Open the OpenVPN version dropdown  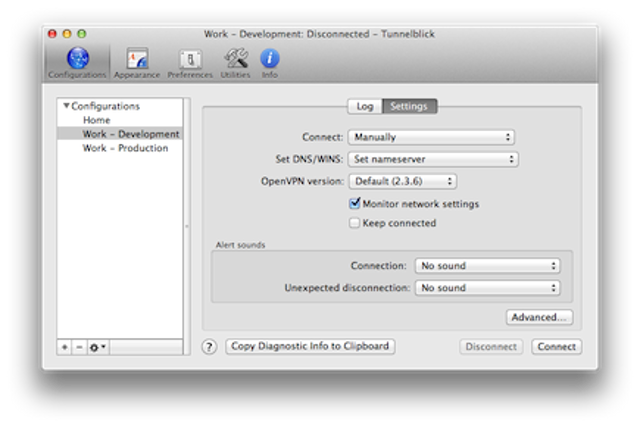[x=402, y=181]
